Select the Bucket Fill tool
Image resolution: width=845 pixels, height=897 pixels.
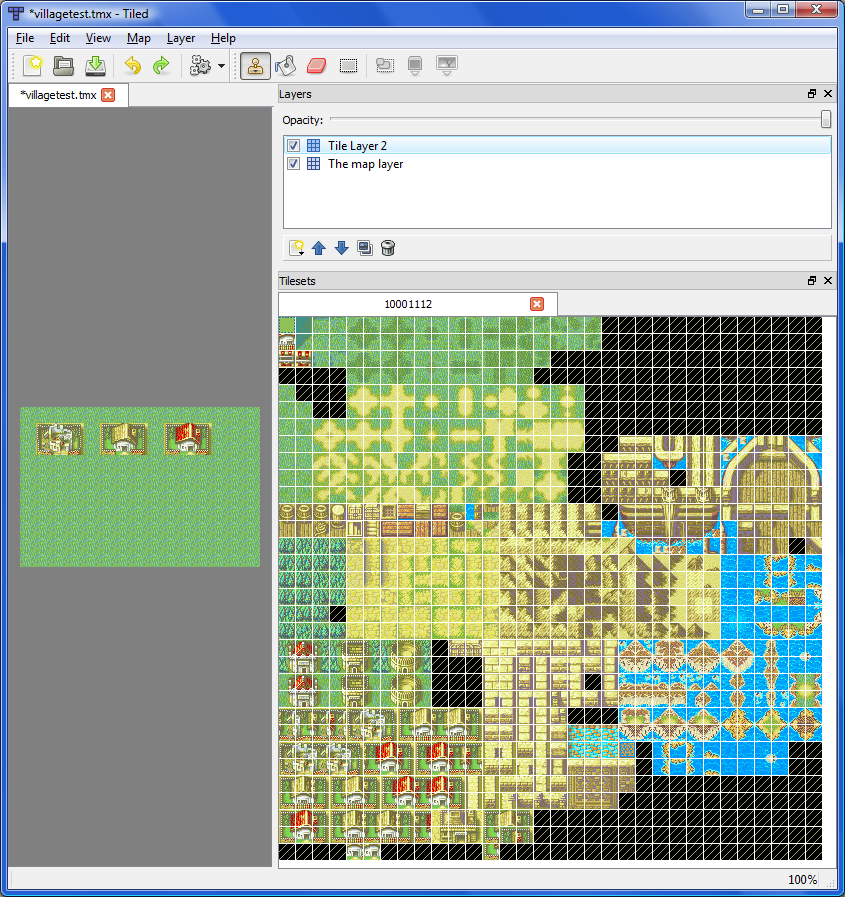(285, 65)
